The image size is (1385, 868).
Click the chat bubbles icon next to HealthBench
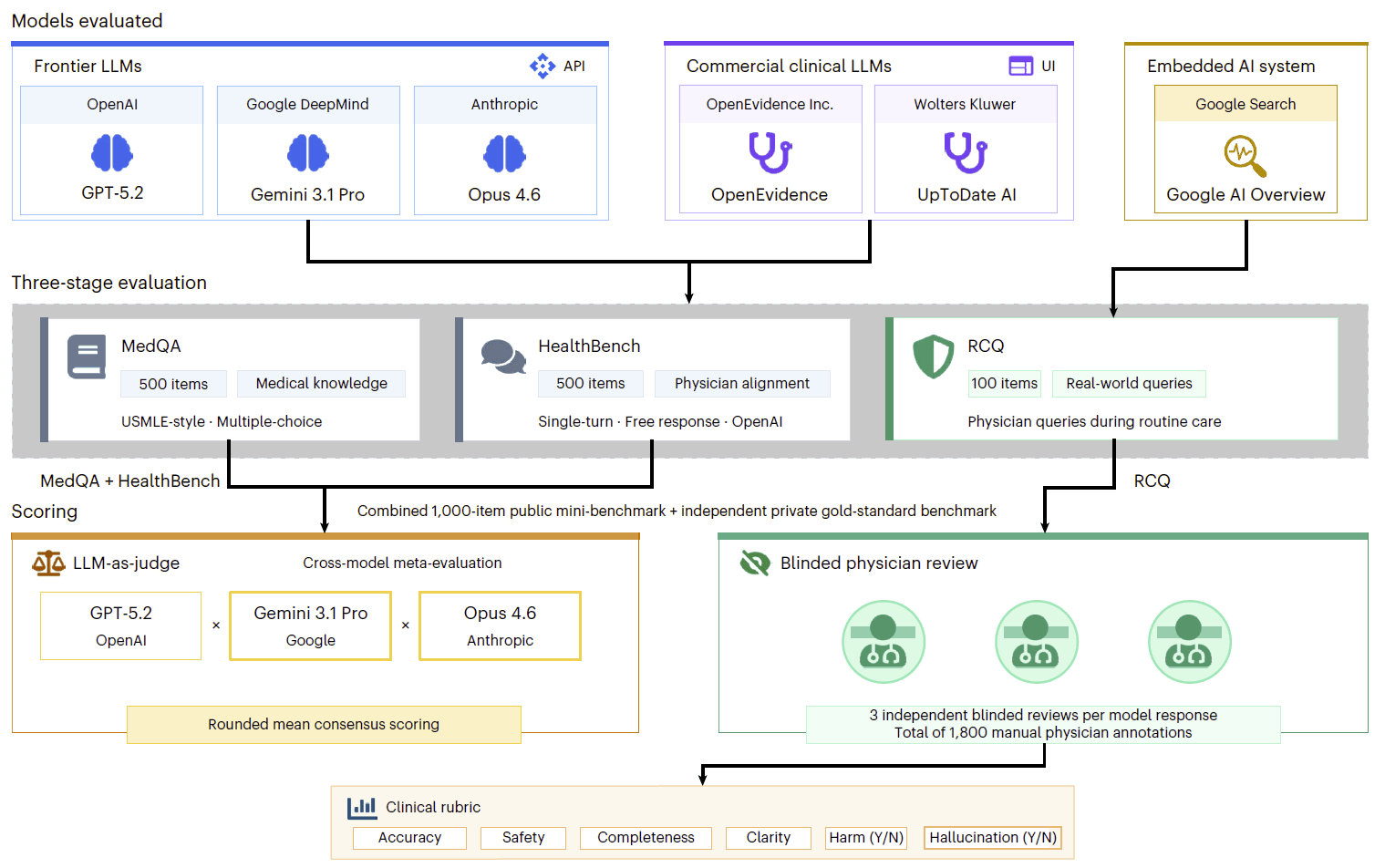coord(503,356)
